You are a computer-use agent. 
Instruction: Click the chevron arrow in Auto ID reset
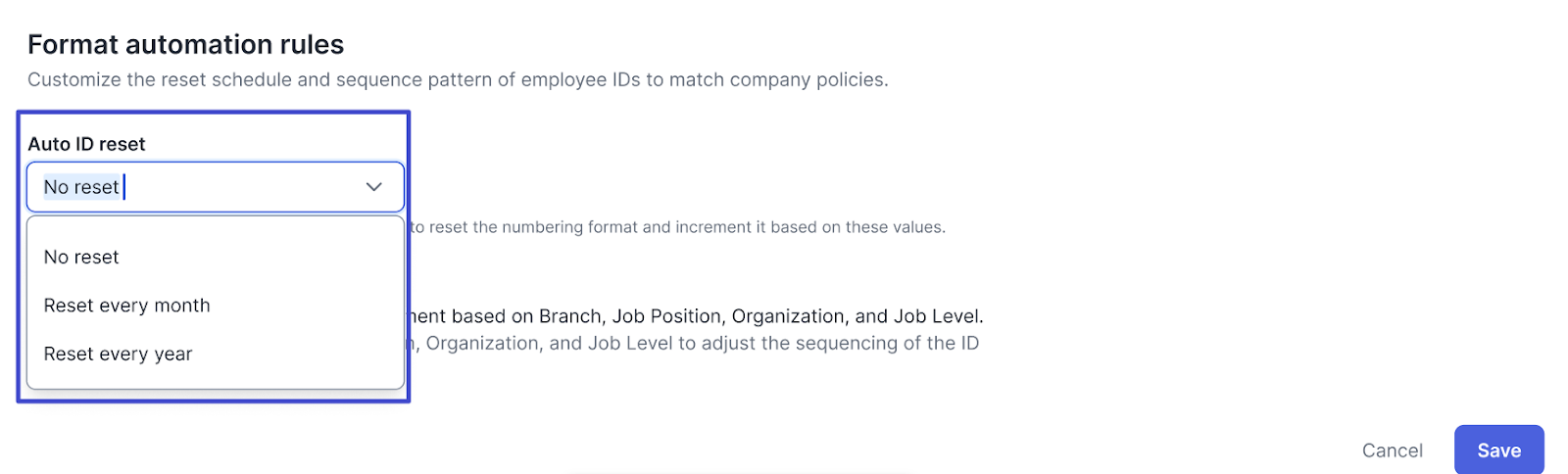point(373,187)
